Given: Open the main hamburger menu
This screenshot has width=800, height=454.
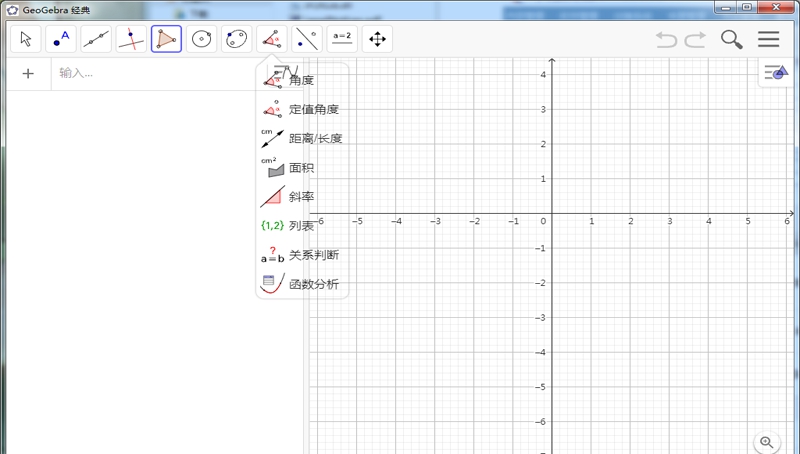Looking at the screenshot, I should pos(768,39).
